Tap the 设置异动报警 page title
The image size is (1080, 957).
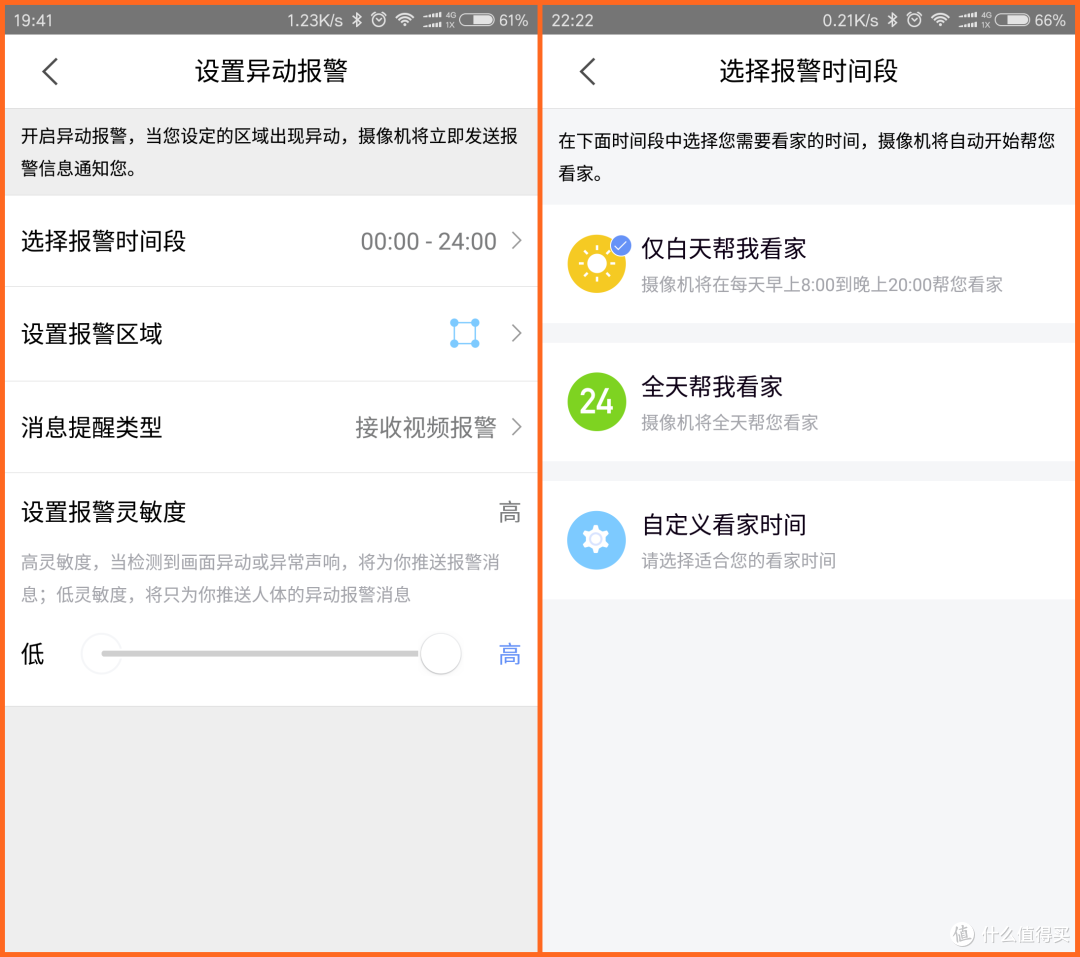[x=271, y=71]
